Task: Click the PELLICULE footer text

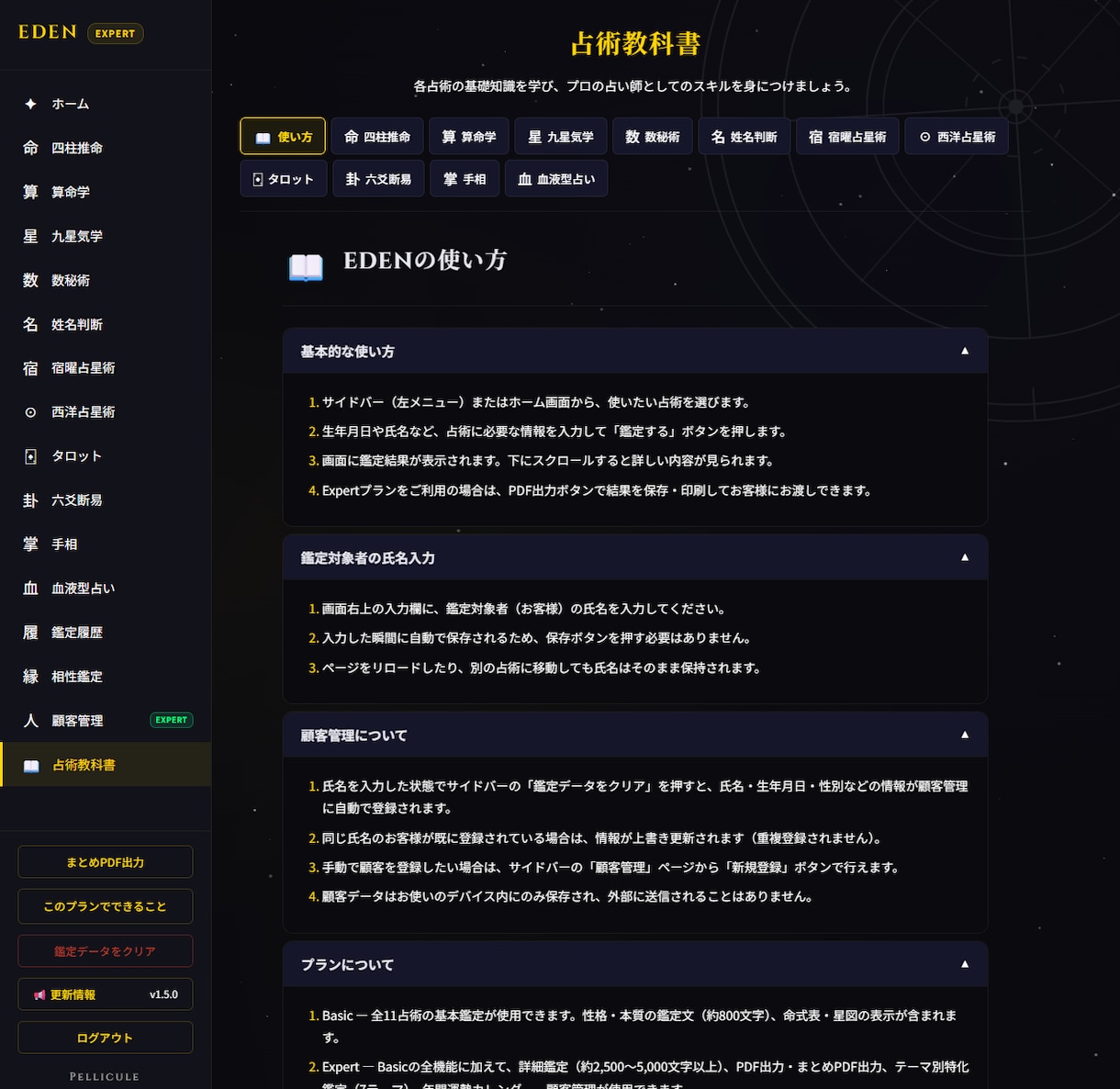Action: tap(105, 1076)
